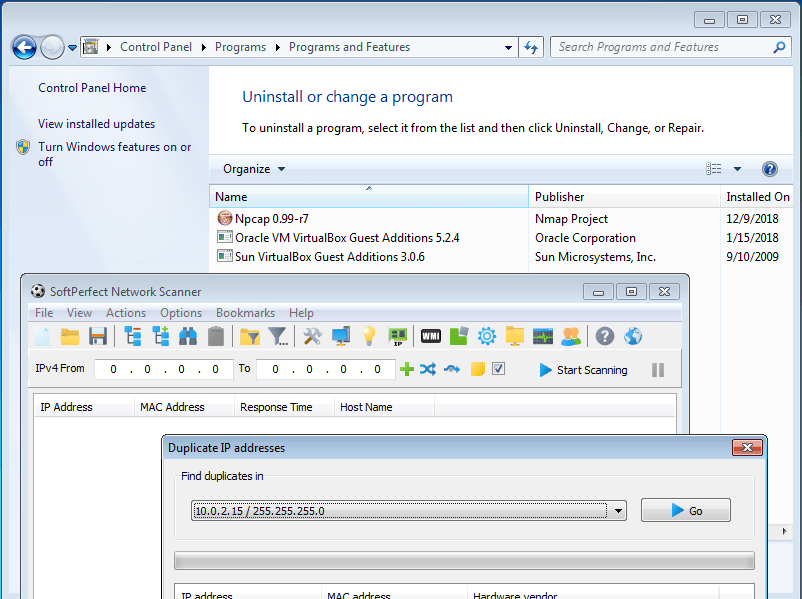Image resolution: width=802 pixels, height=599 pixels.
Task: Click the green waveform monitor icon
Action: (x=543, y=336)
